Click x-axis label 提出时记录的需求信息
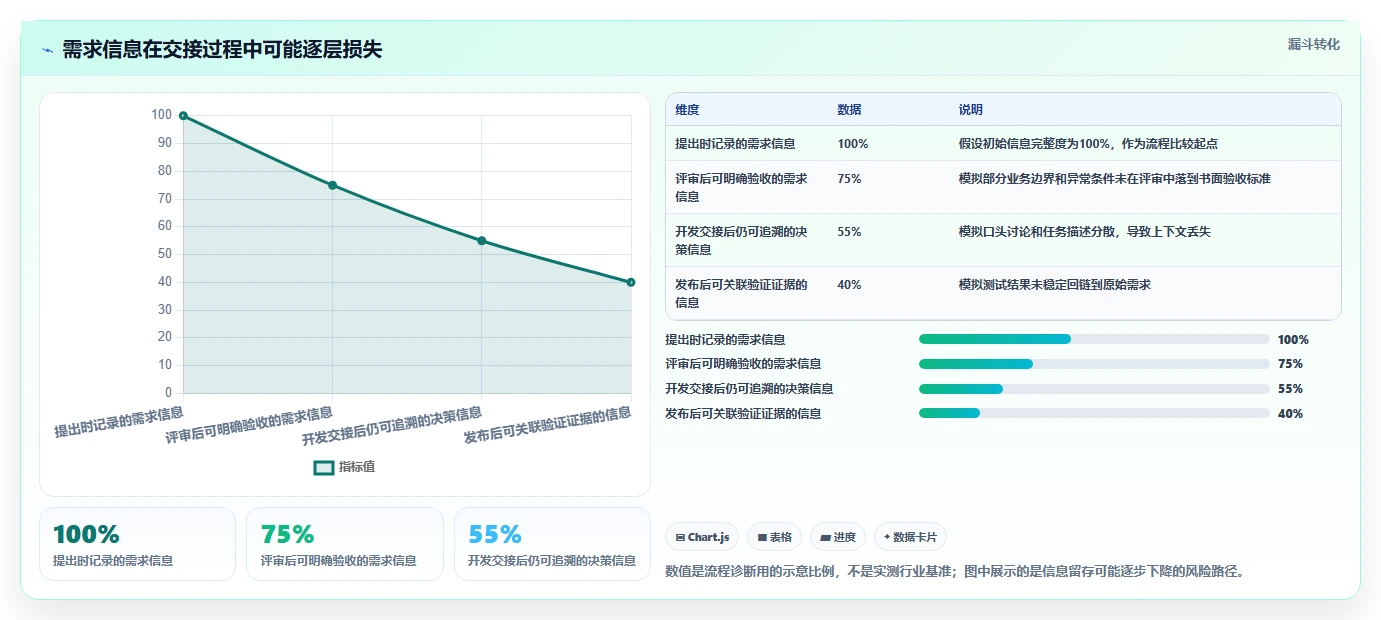 119,422
